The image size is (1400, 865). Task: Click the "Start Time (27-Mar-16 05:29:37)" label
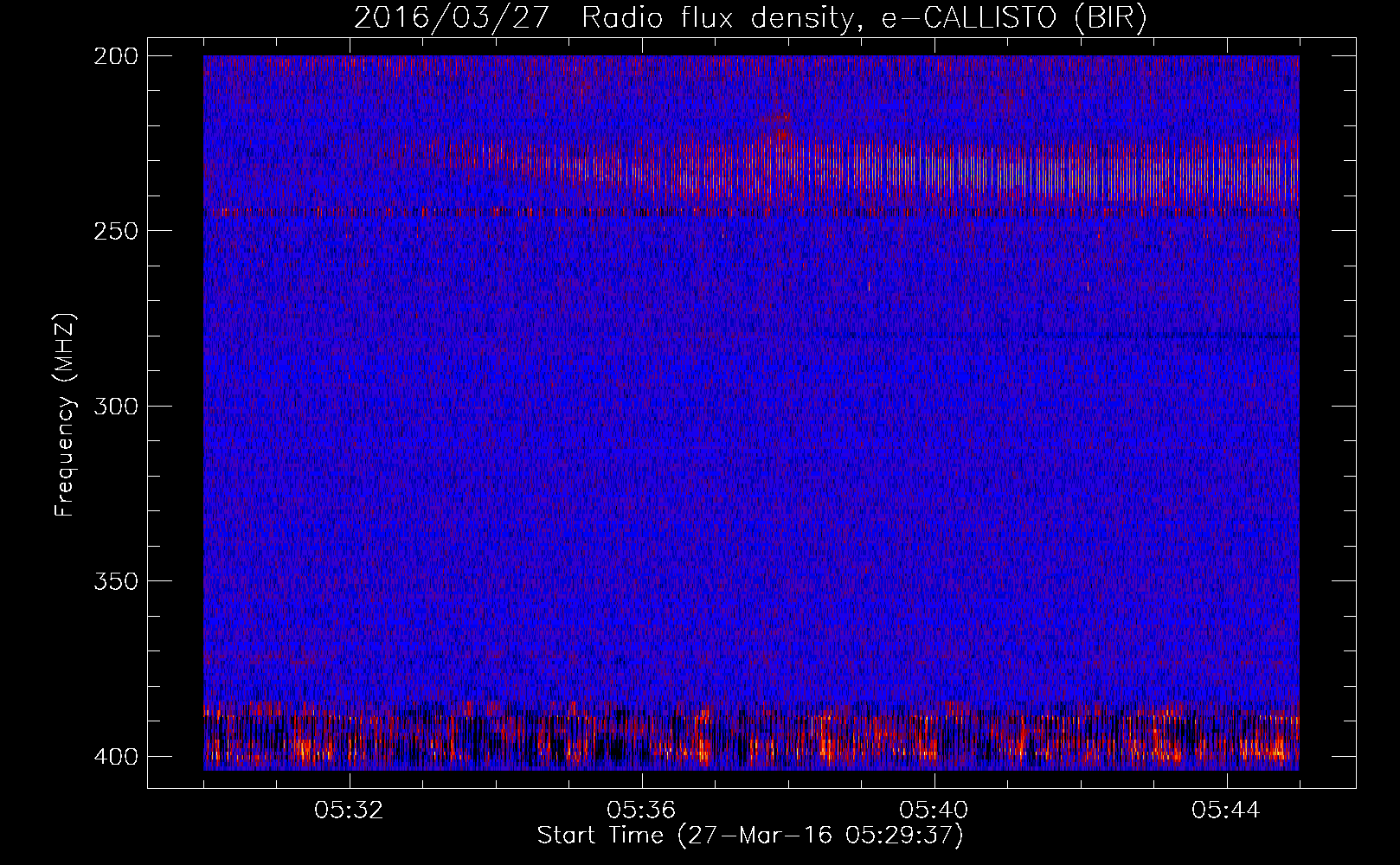pos(750,836)
